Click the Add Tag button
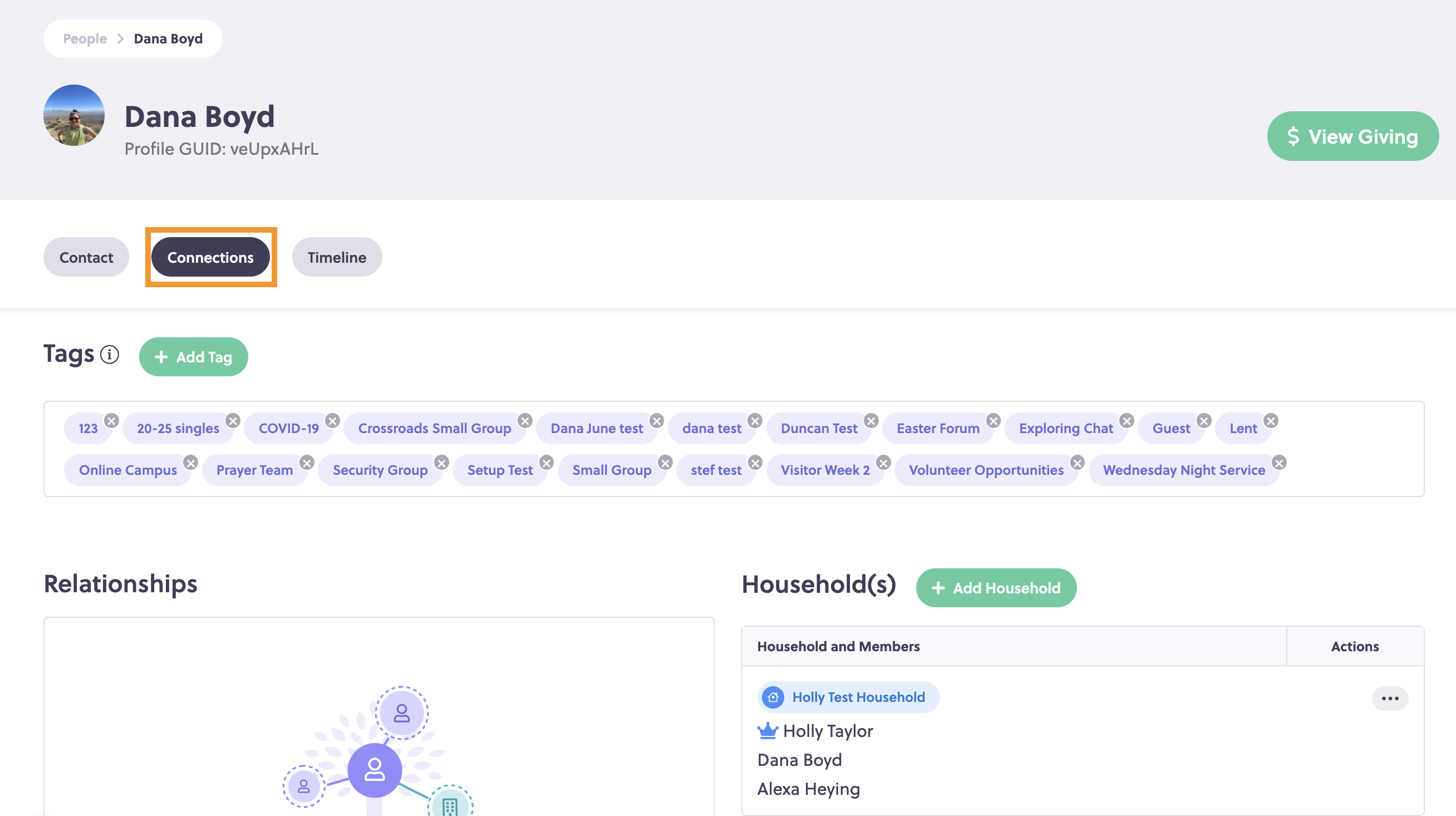1456x816 pixels. click(193, 357)
